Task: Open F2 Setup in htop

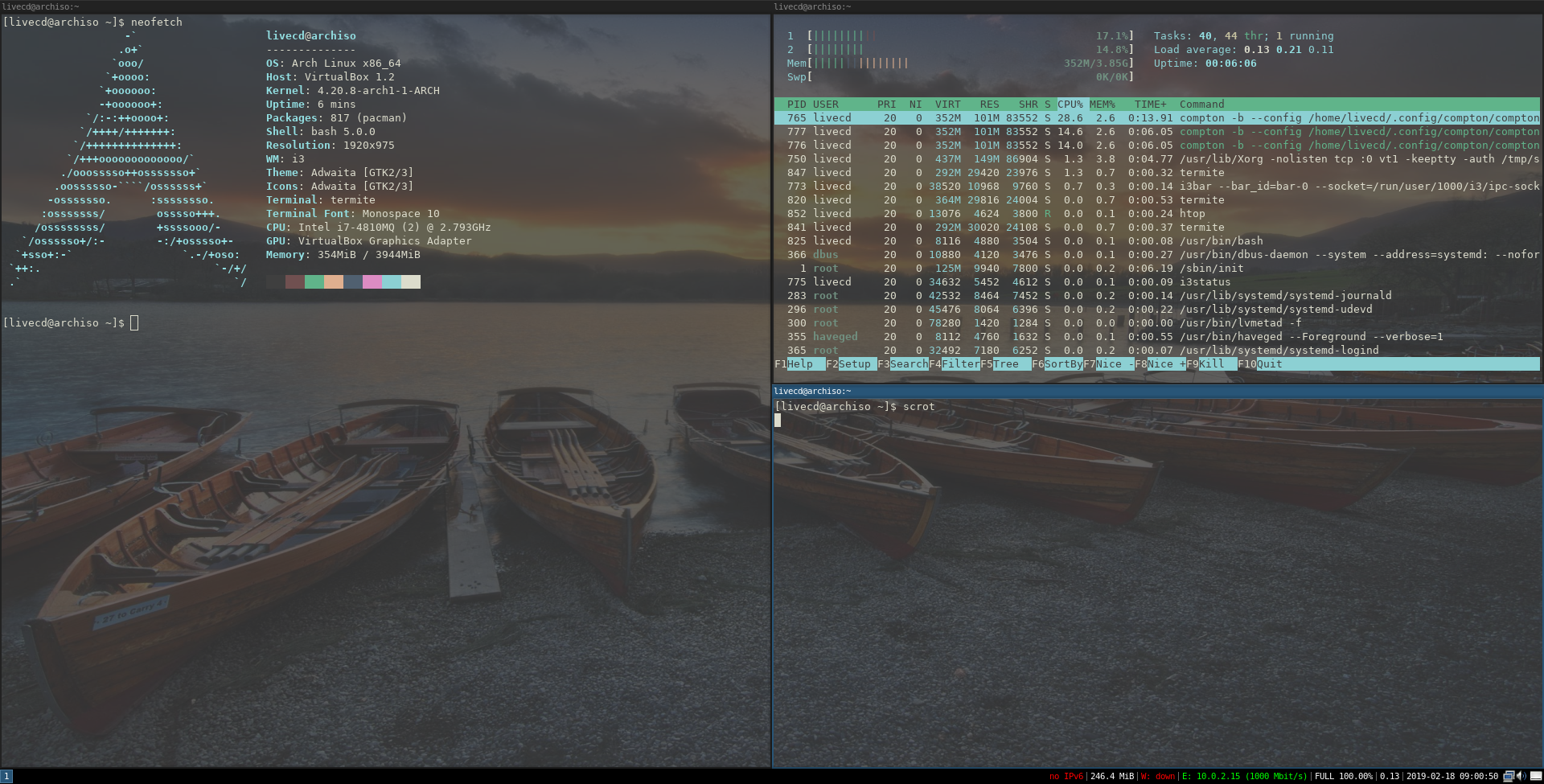Action: coord(852,364)
